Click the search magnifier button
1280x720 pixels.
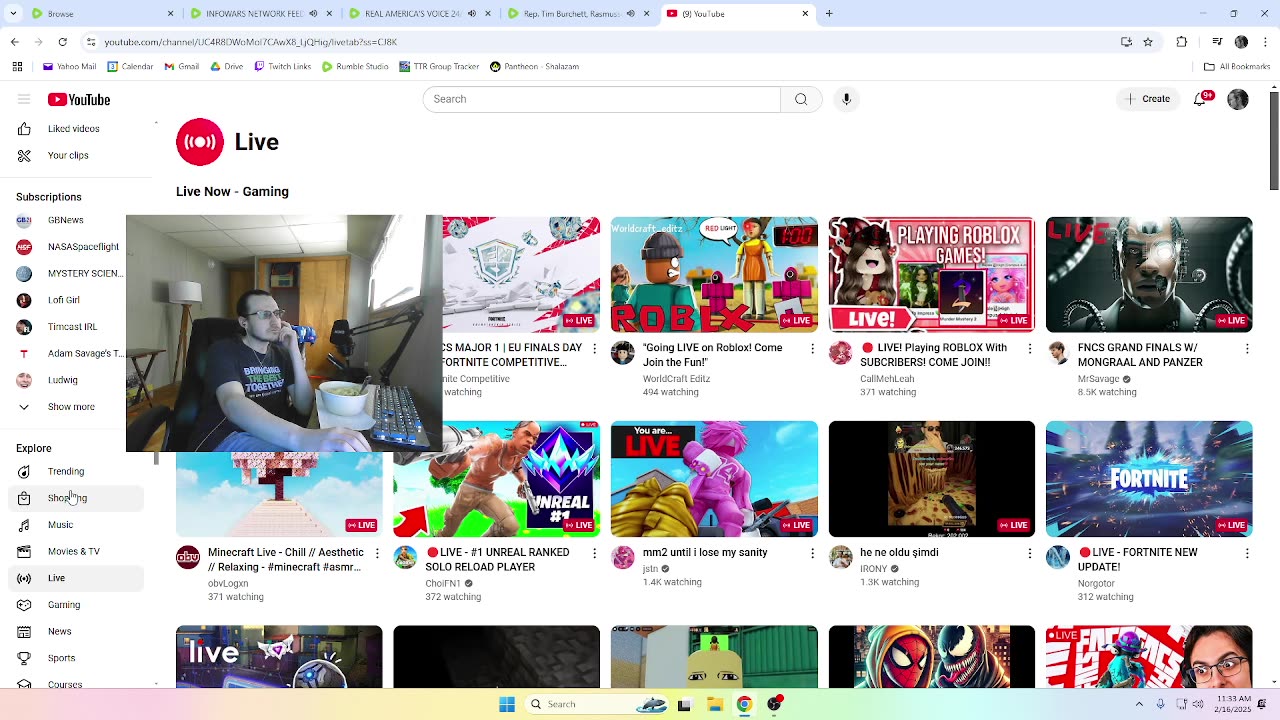tap(801, 99)
